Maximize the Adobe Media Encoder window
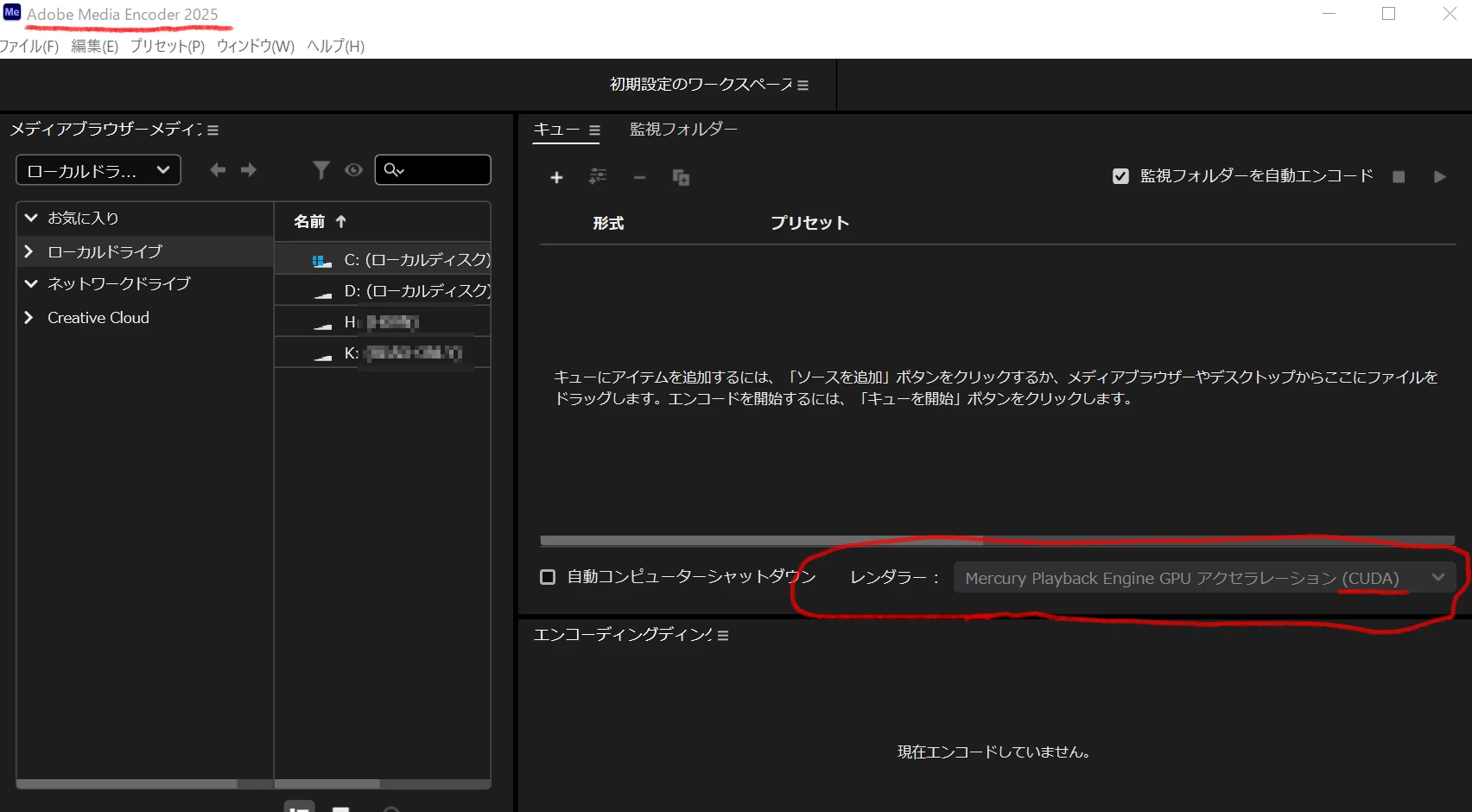This screenshot has width=1472, height=812. [x=1389, y=13]
